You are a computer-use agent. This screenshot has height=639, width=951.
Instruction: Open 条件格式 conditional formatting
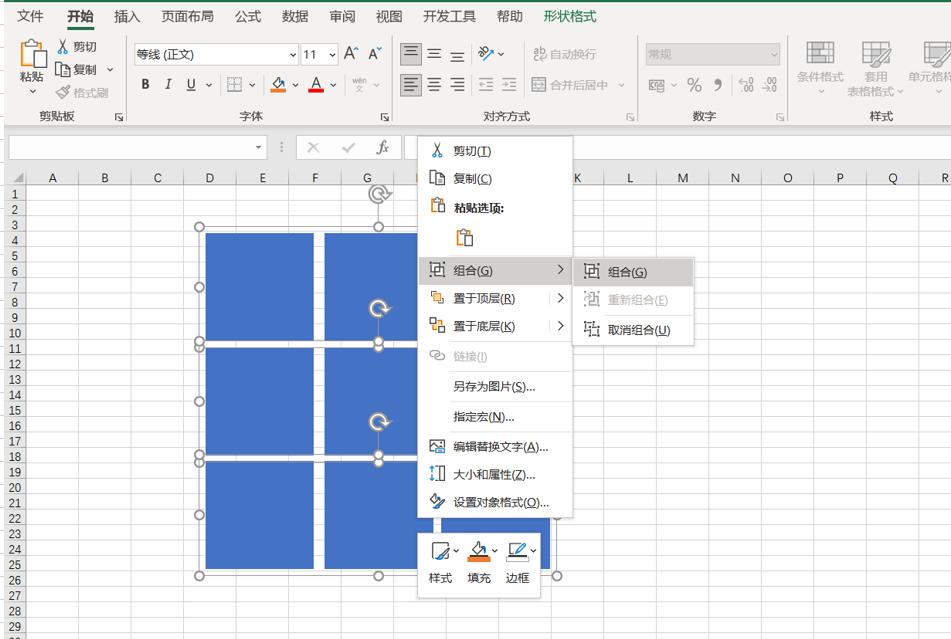(x=820, y=74)
